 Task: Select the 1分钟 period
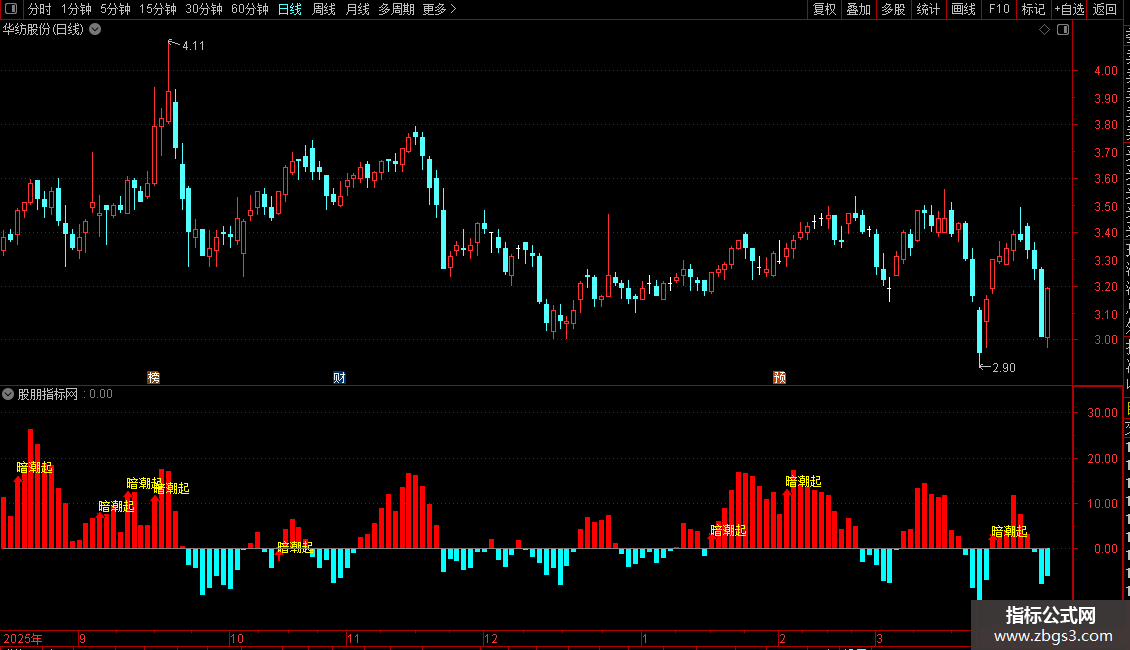76,9
